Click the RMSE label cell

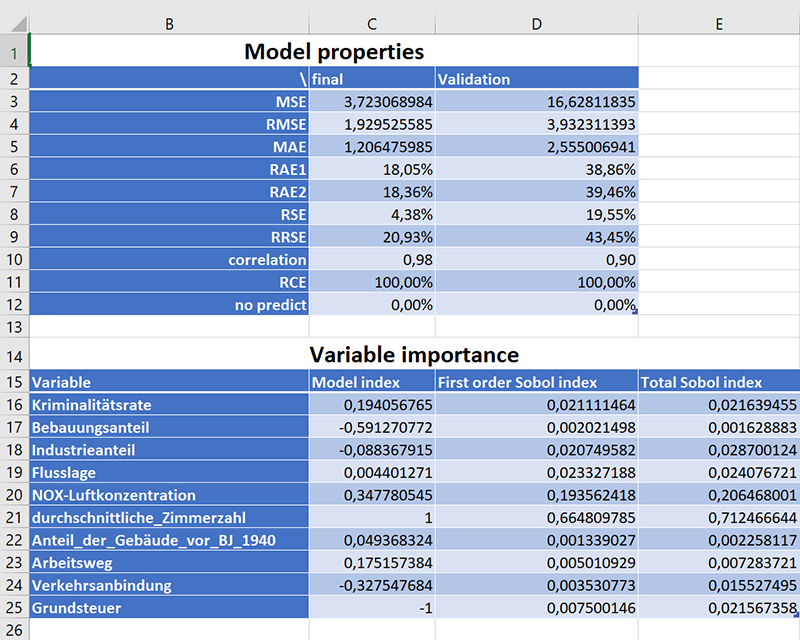(x=169, y=124)
